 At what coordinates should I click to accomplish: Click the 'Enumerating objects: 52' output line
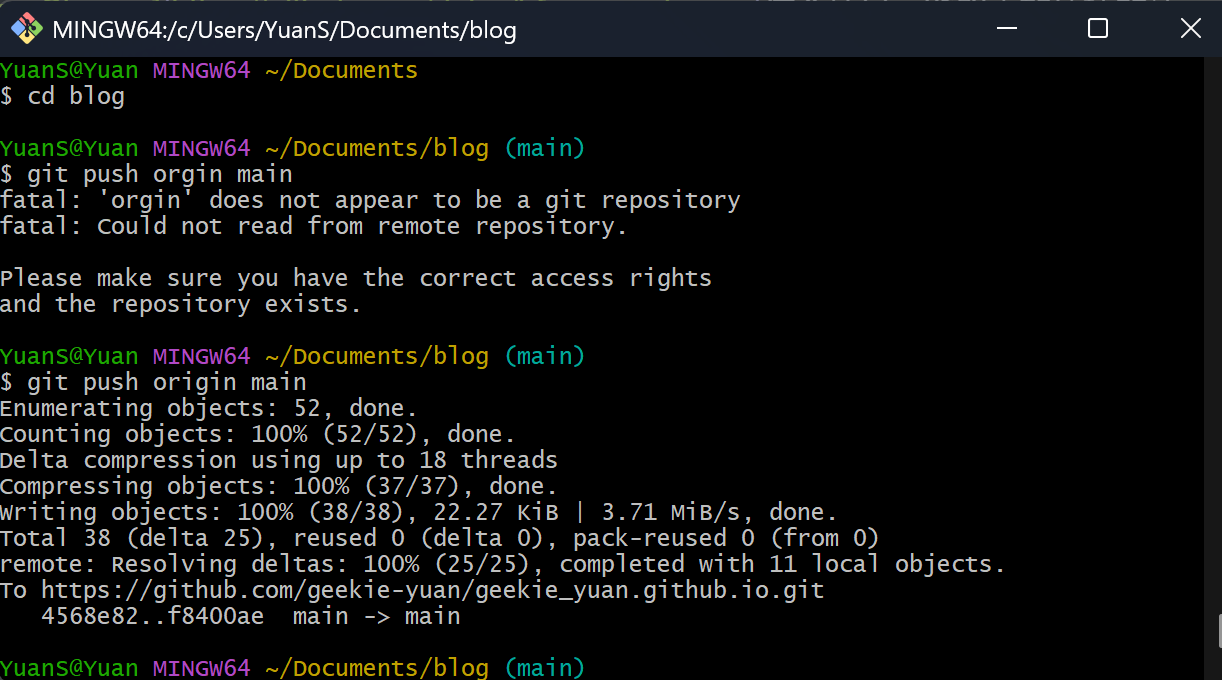point(208,409)
